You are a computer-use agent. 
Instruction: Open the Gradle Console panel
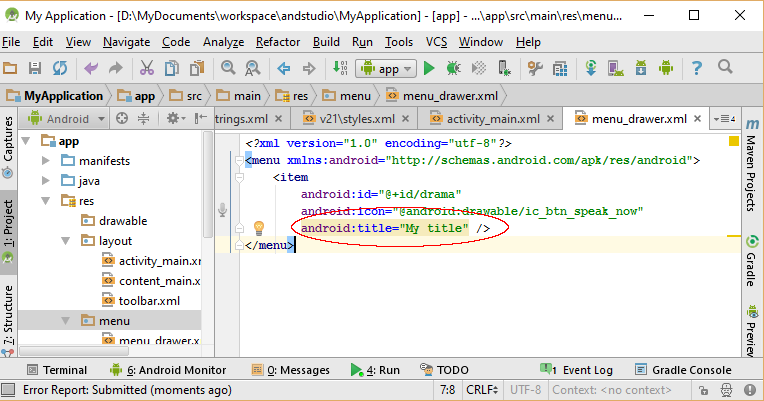684,370
